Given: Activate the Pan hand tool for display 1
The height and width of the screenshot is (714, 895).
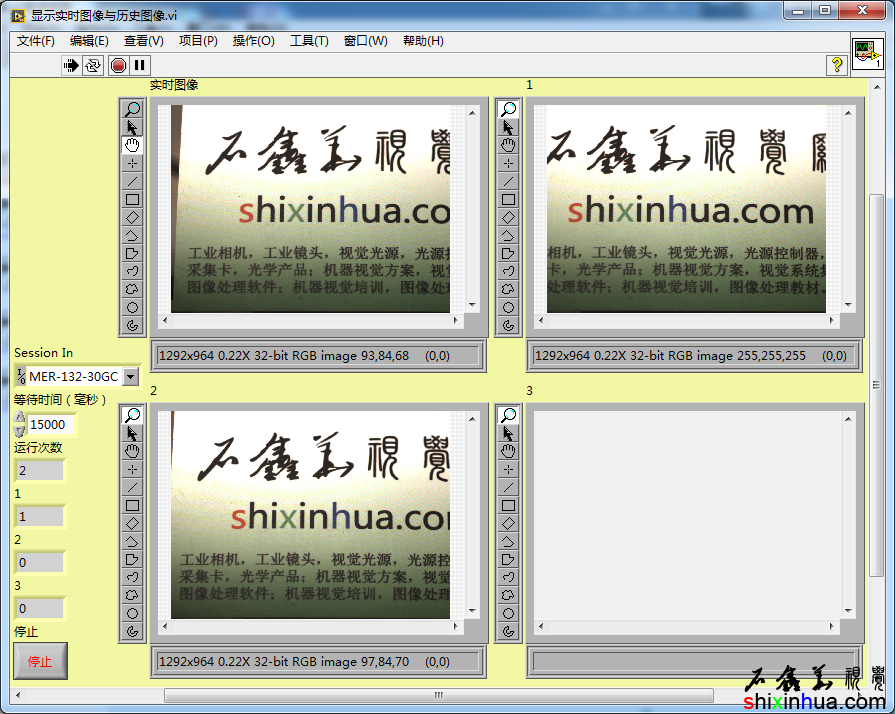Looking at the screenshot, I should 508,145.
